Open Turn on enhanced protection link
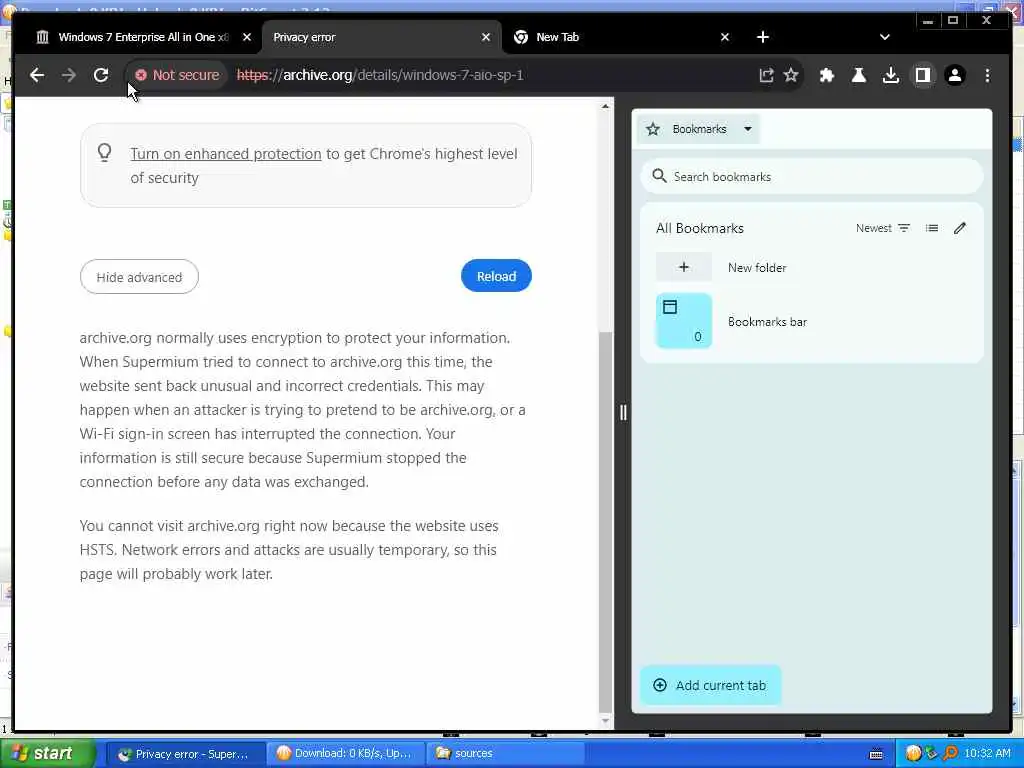Screen dimensions: 1024x768 226,154
